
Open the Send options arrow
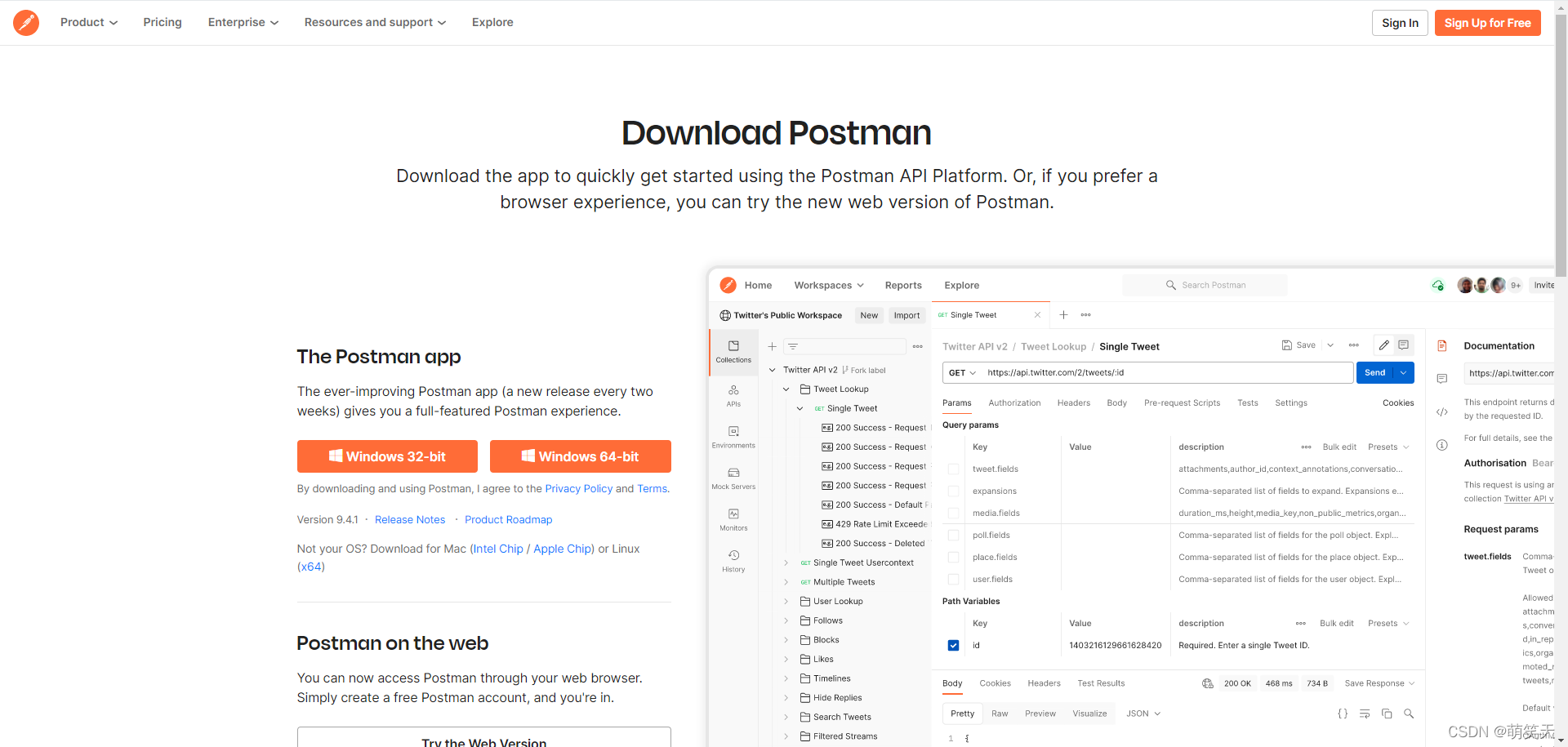(1404, 373)
